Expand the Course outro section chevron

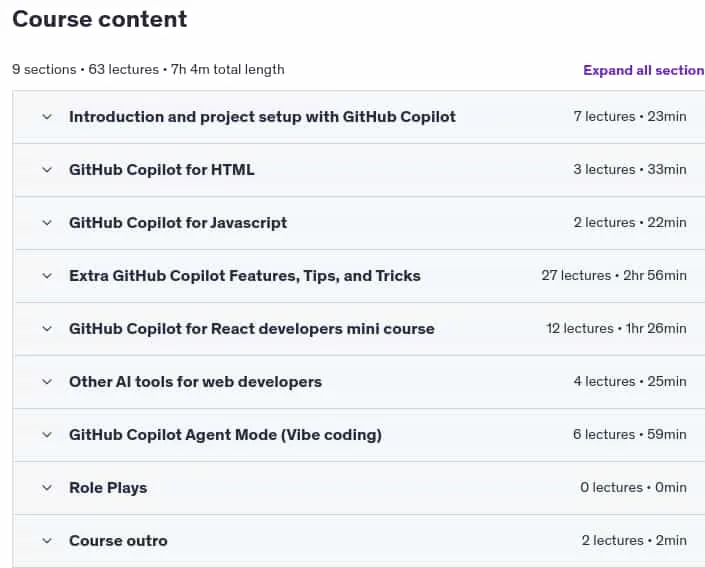click(47, 541)
